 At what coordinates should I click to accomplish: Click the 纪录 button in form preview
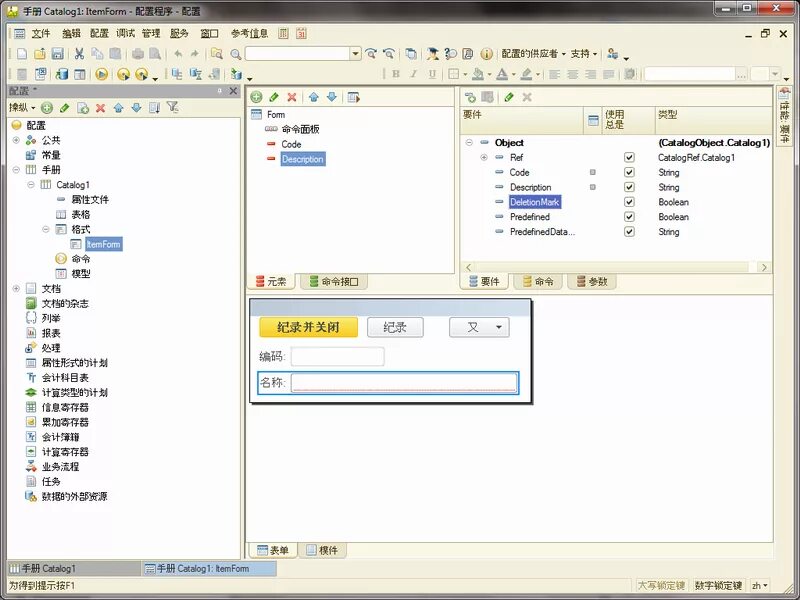click(x=395, y=328)
